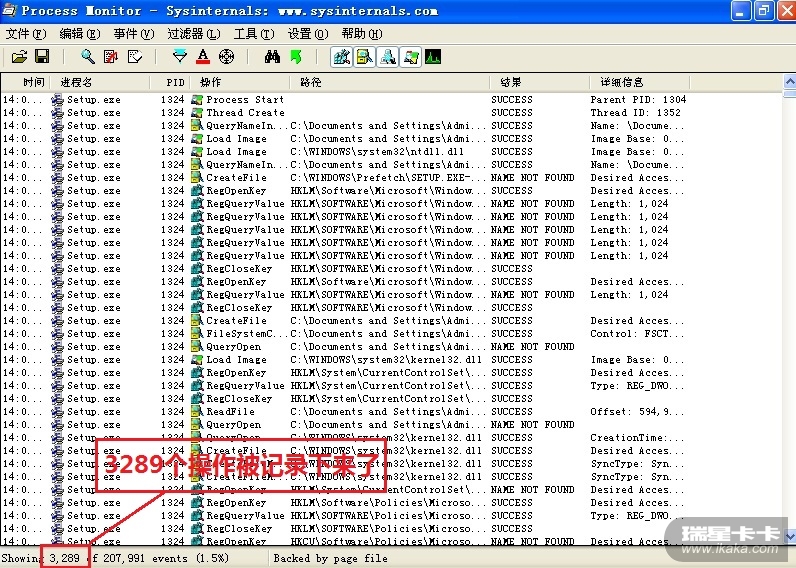Screen dimensions: 796x568
Task: Open the 过滤器(L) menu
Action: (x=194, y=34)
